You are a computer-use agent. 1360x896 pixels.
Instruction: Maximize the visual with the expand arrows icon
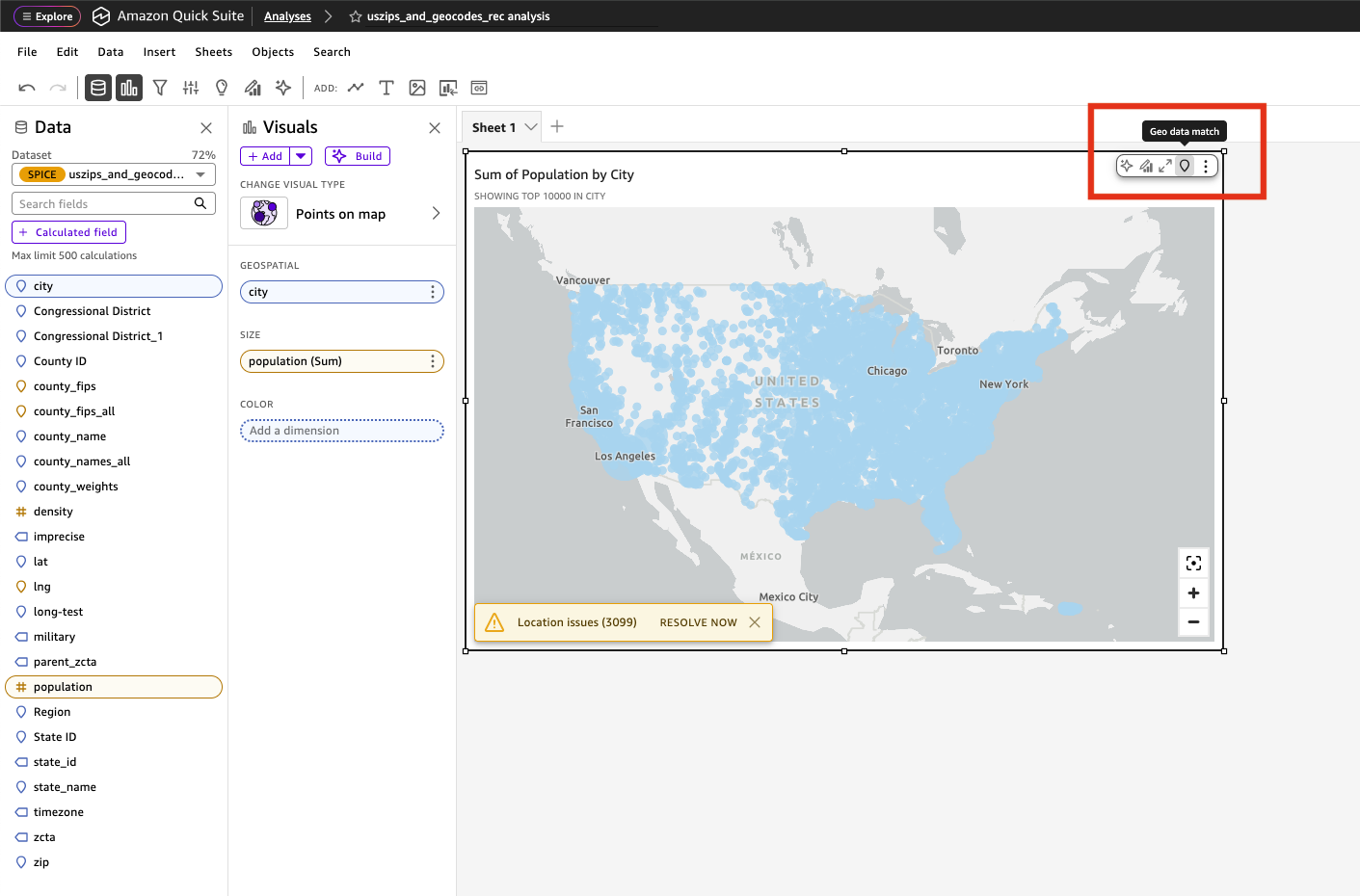click(1165, 166)
